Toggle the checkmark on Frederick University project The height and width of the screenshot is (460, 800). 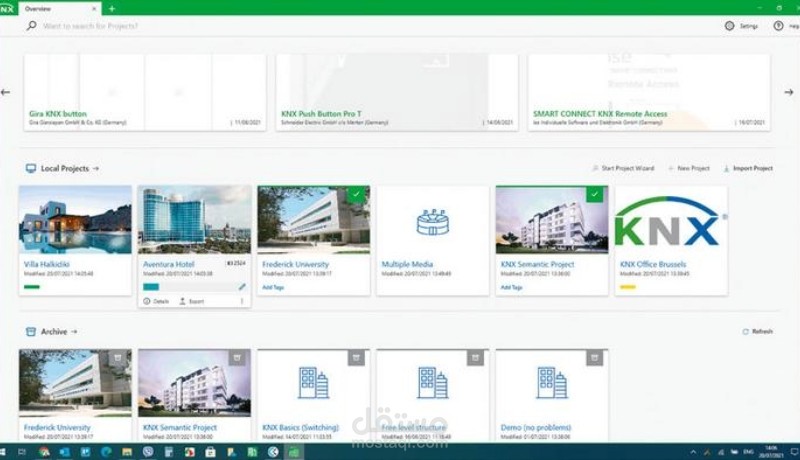pyautogui.click(x=356, y=194)
